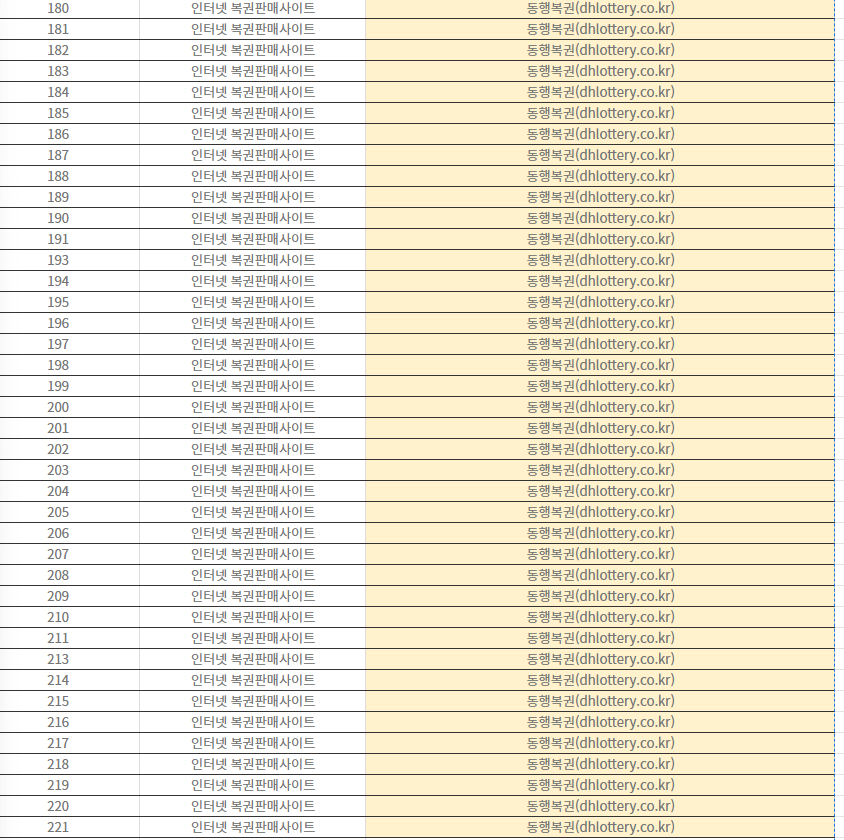Screen dimensions: 844x840
Task: Select 인터넷 복권판매사이트 cell in row 194
Action: tap(252, 281)
